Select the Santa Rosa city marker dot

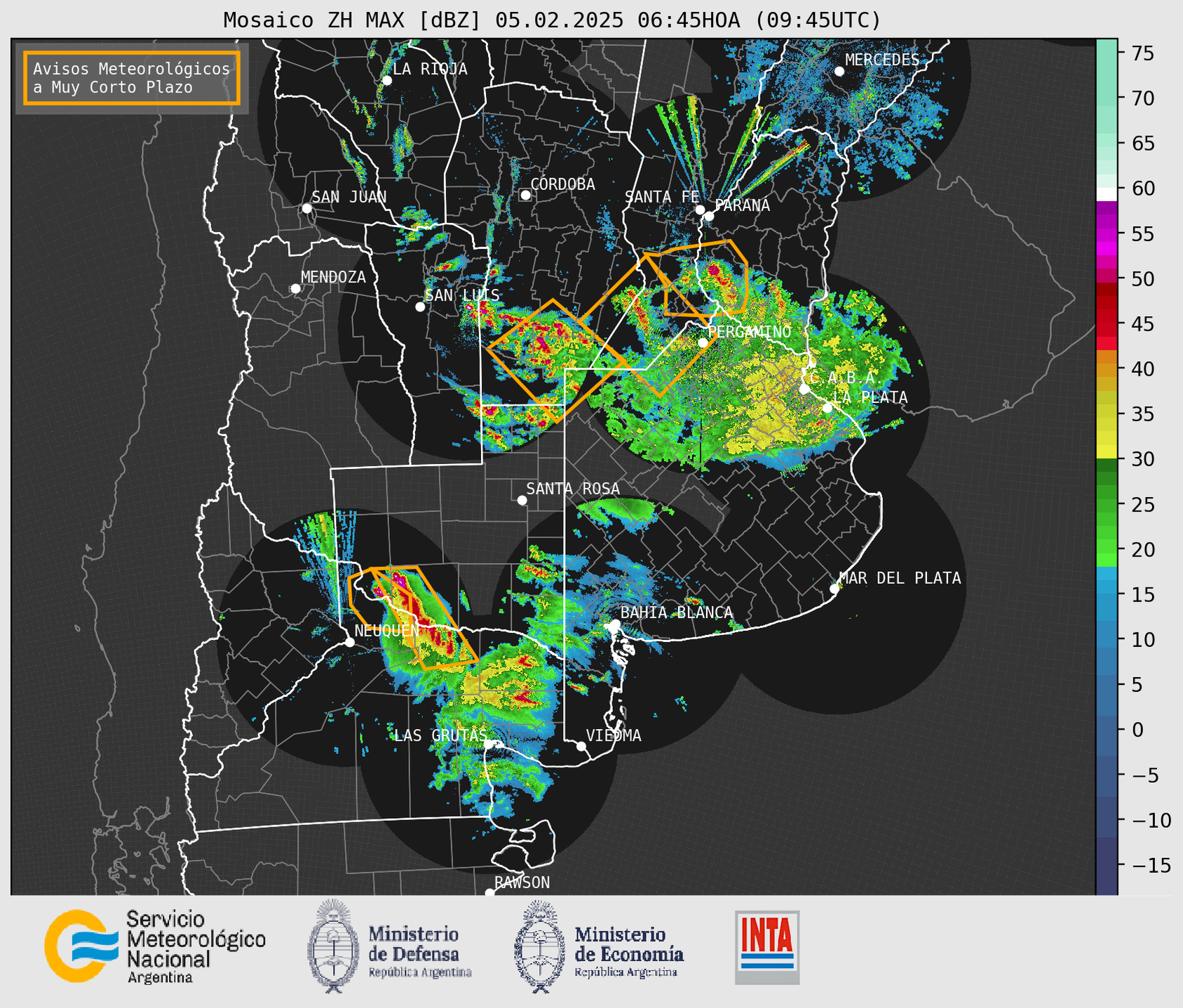[522, 500]
